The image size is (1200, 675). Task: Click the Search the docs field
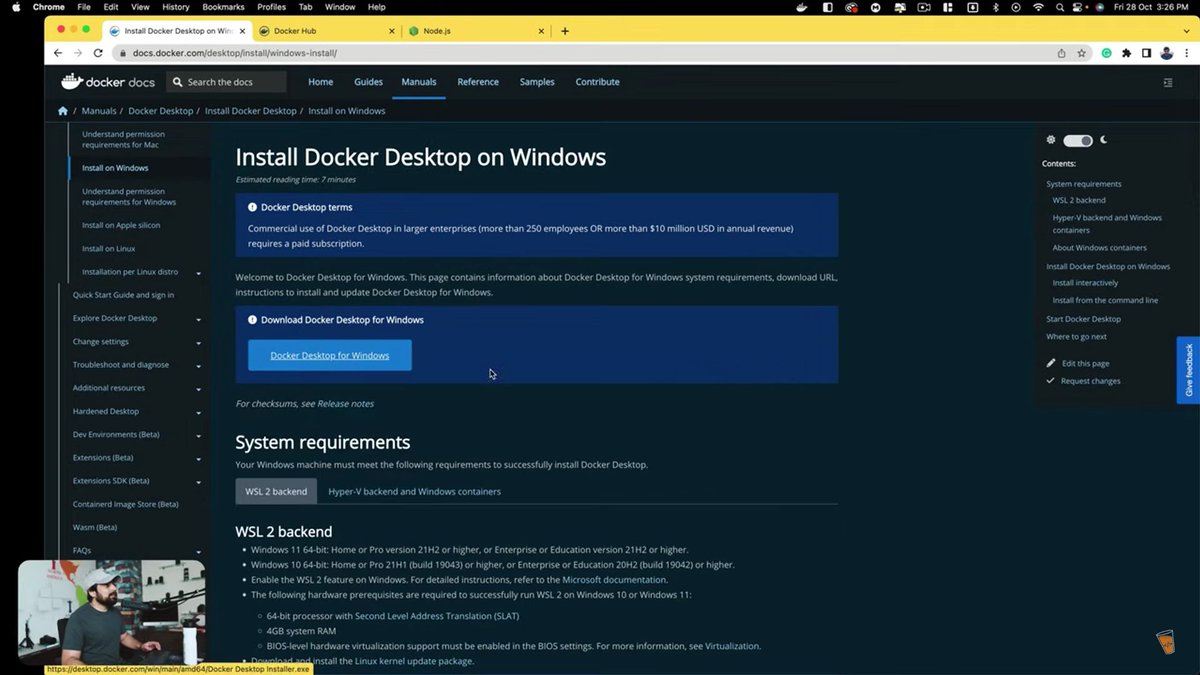(226, 82)
